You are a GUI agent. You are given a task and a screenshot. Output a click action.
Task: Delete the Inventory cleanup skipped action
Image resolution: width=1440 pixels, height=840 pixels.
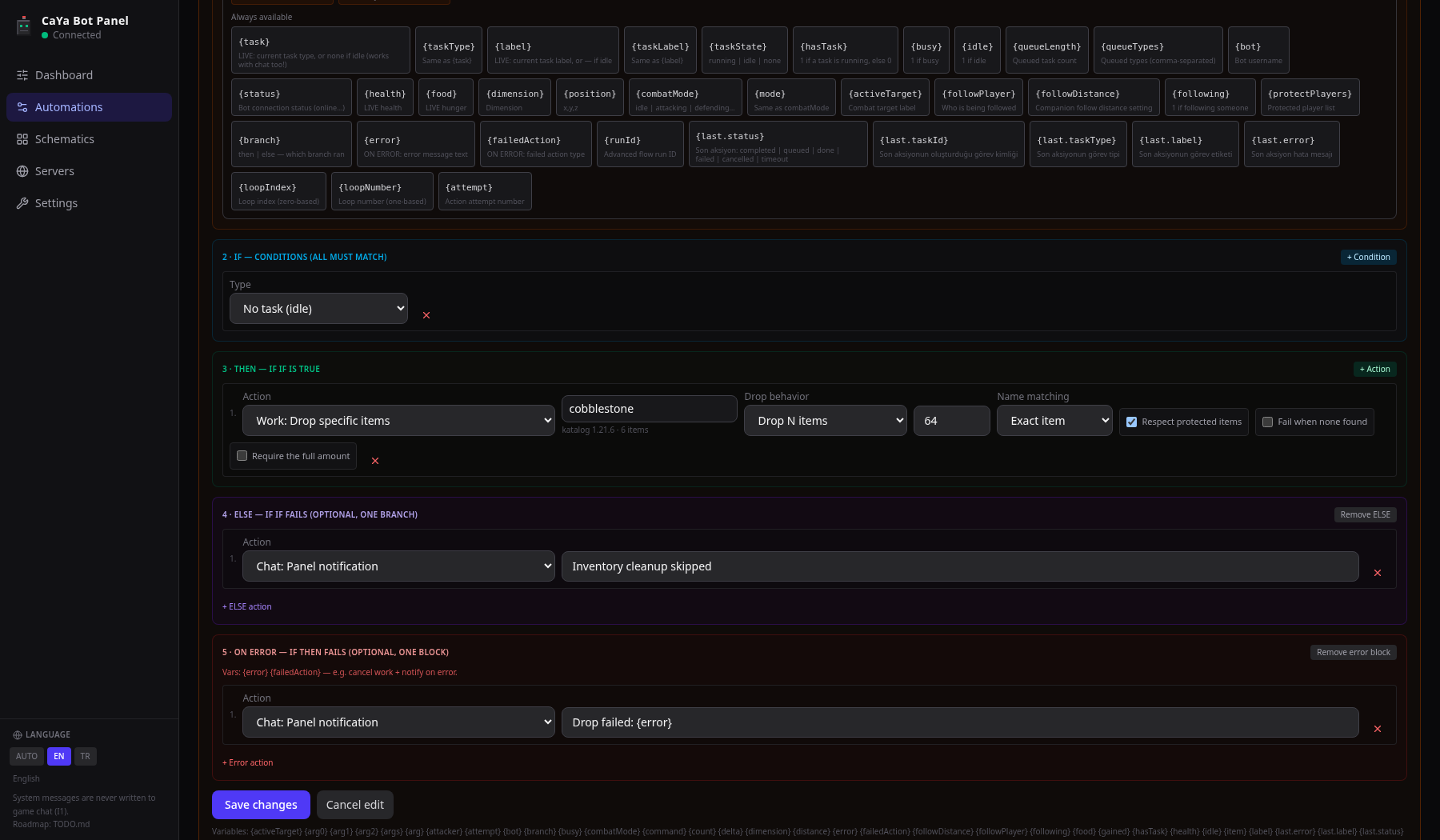[1378, 573]
